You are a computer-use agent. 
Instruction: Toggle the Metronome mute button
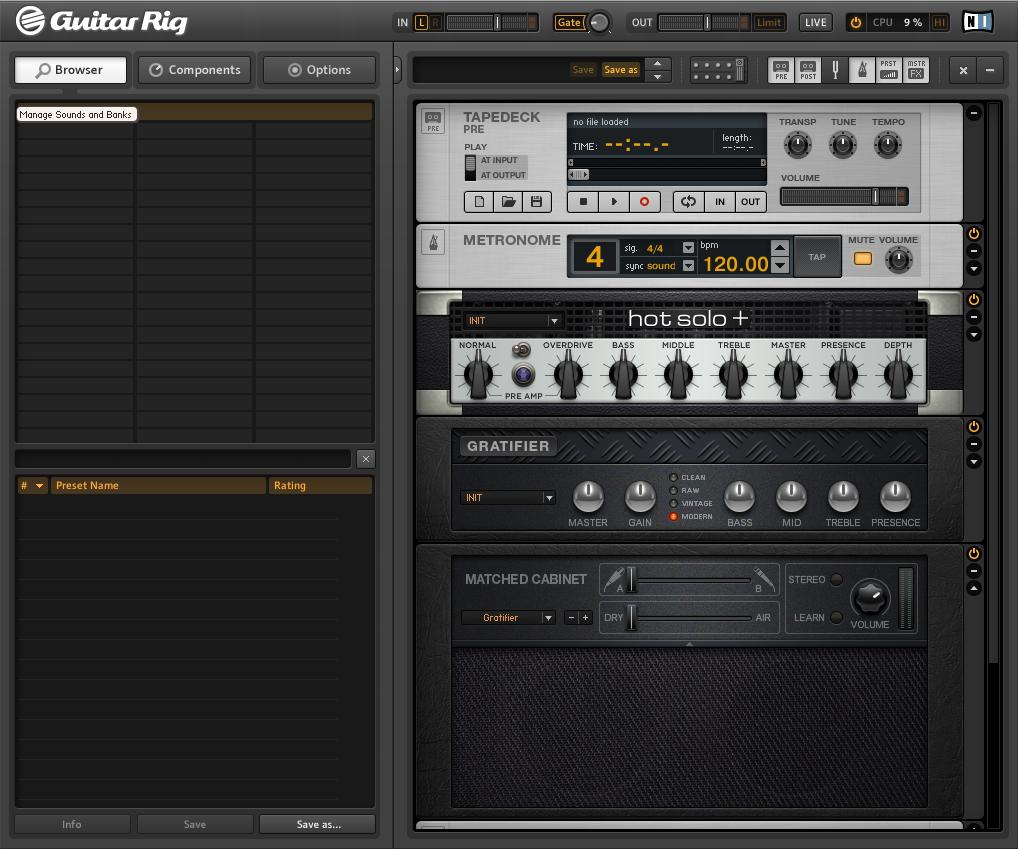(x=862, y=259)
